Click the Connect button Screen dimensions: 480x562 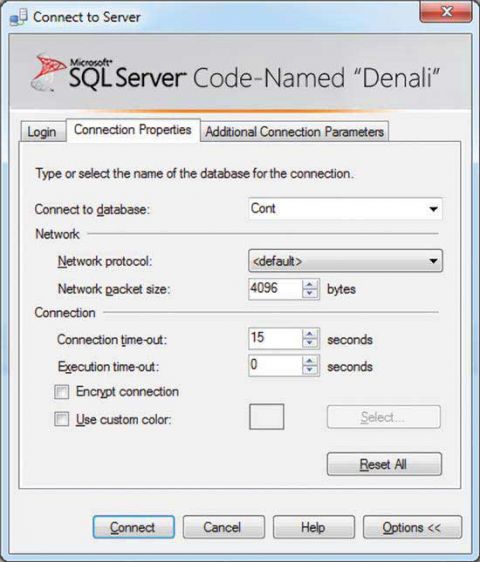pos(133,527)
